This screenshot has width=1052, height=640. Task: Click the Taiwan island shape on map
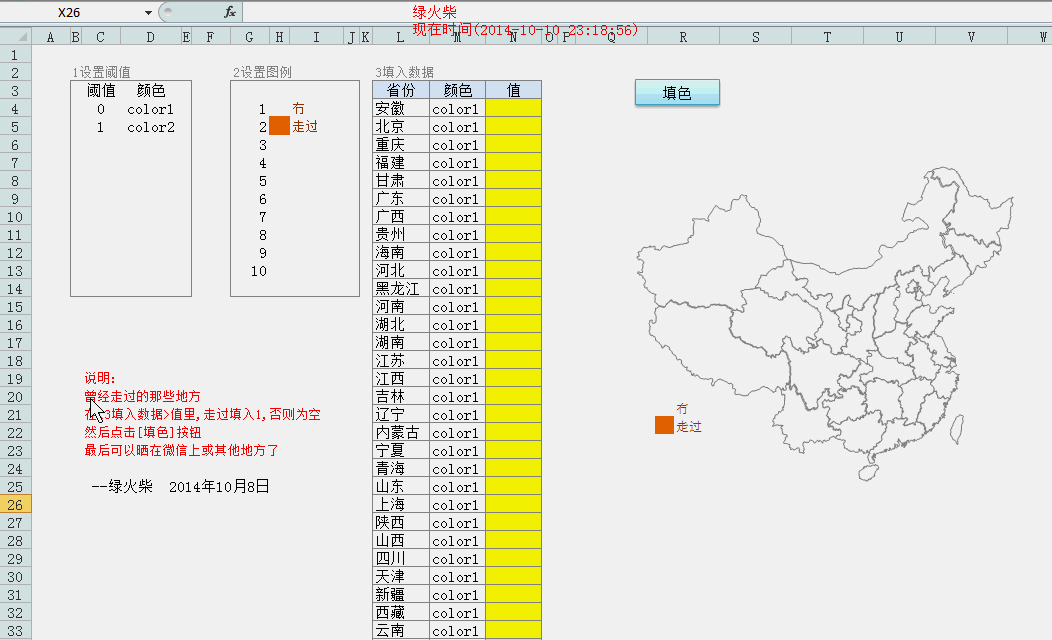[958, 429]
